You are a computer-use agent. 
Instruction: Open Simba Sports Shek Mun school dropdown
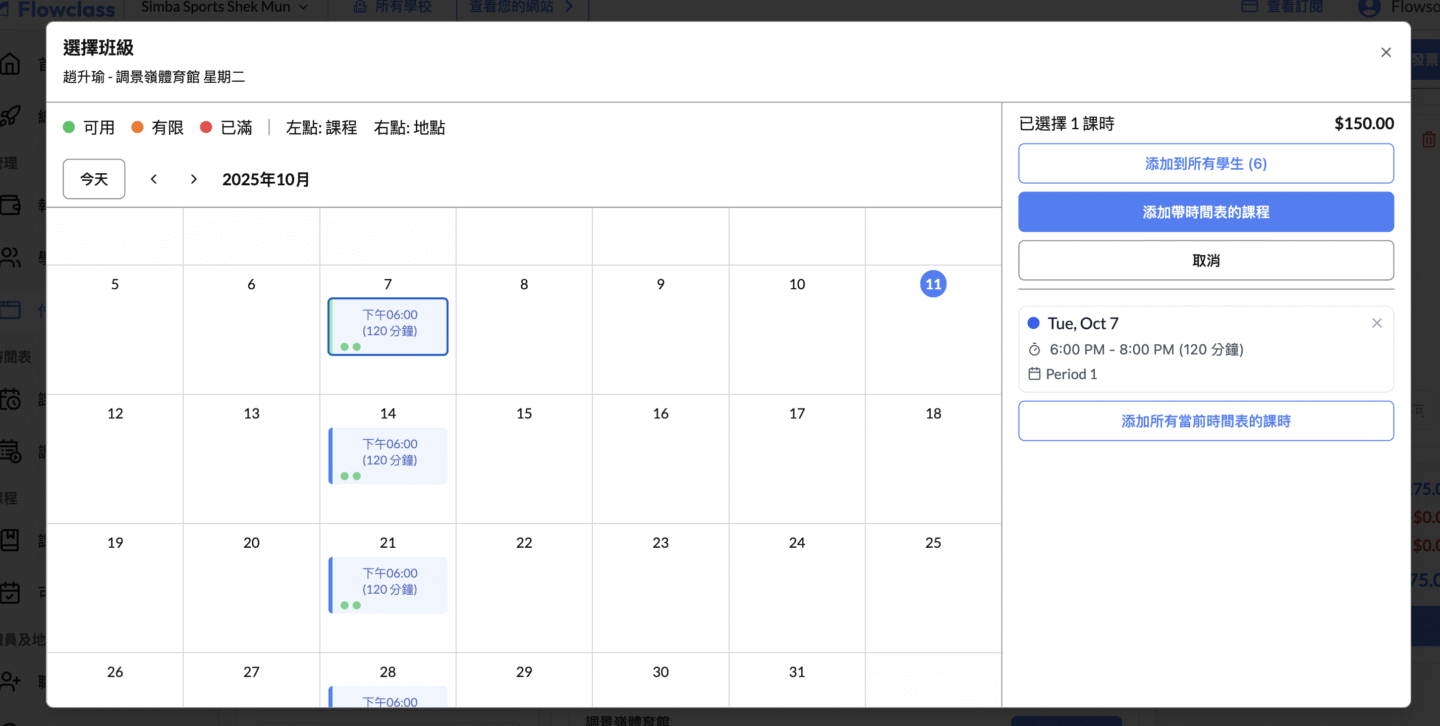tap(224, 8)
